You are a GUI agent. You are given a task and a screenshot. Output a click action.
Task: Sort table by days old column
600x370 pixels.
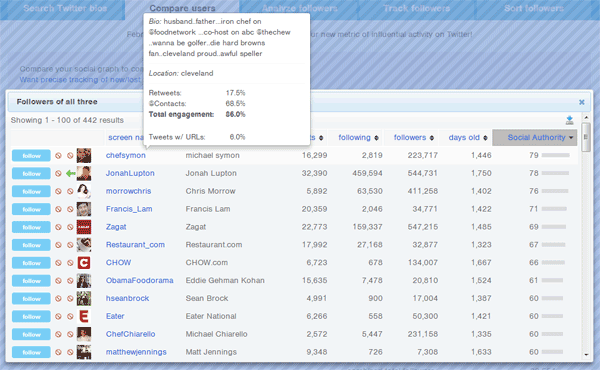point(468,138)
